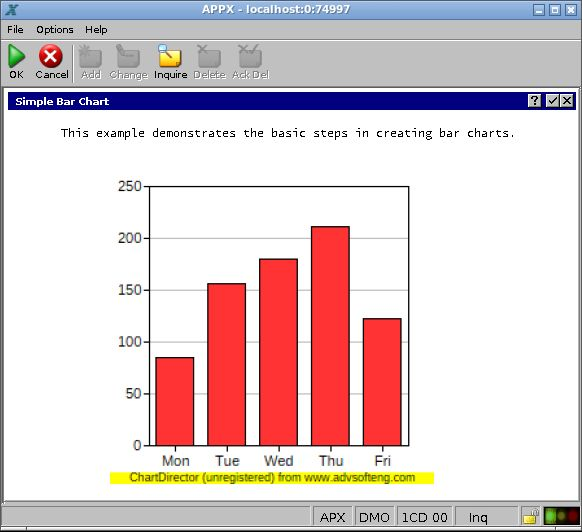582x532 pixels.
Task: Click the checkmark button in Simple Bar Chart bar
Action: (553, 101)
